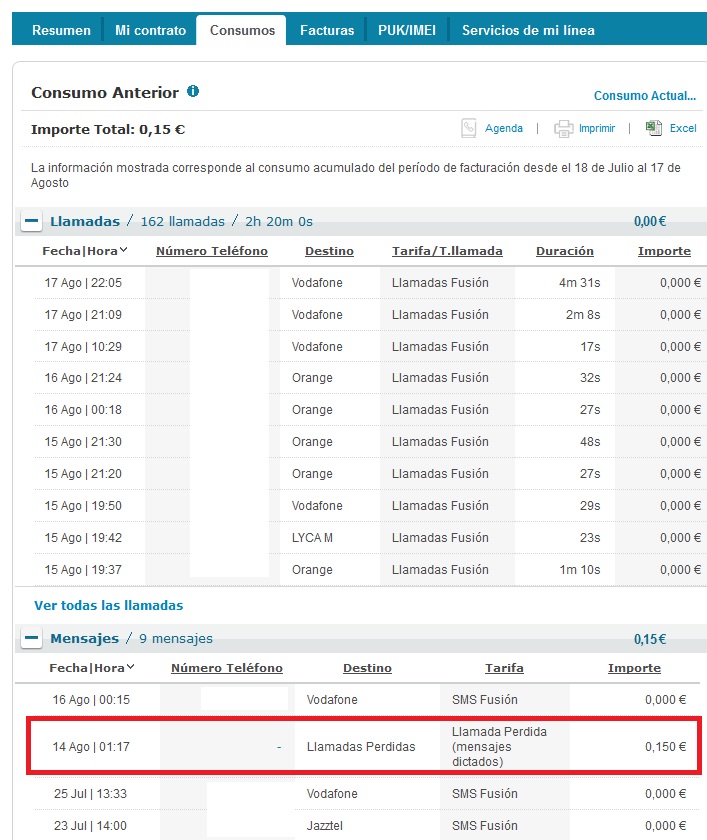
Task: Open the PUK/IMEI tab
Action: pyautogui.click(x=407, y=30)
